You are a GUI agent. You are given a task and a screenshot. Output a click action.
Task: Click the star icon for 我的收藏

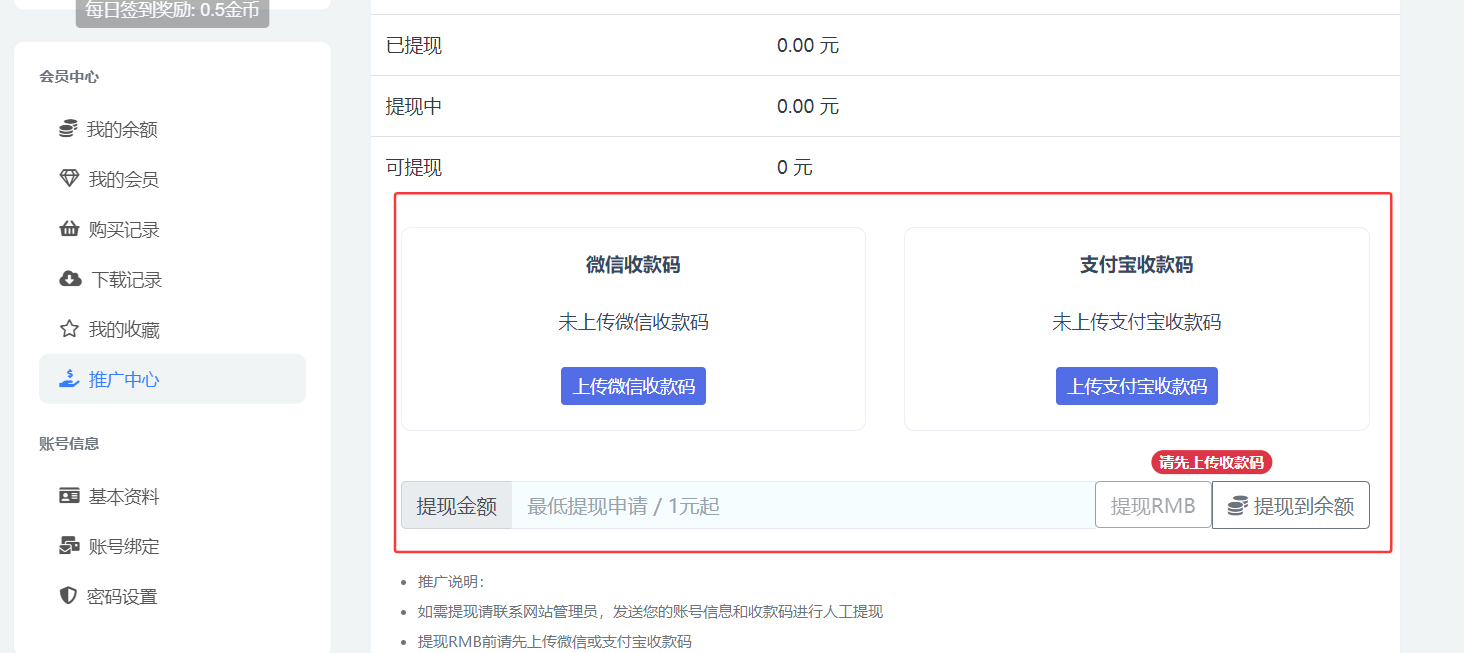(69, 329)
